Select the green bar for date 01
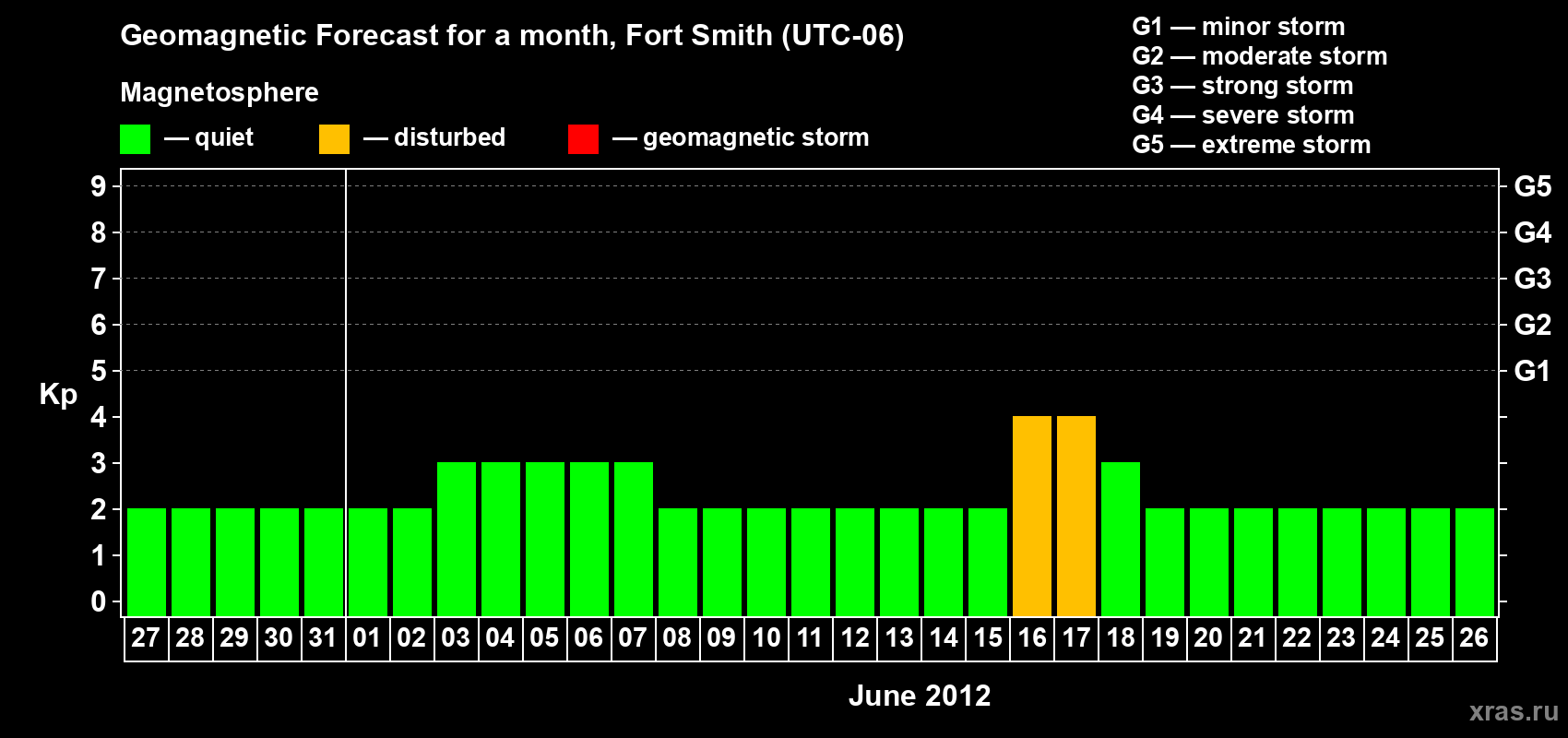 (x=368, y=562)
